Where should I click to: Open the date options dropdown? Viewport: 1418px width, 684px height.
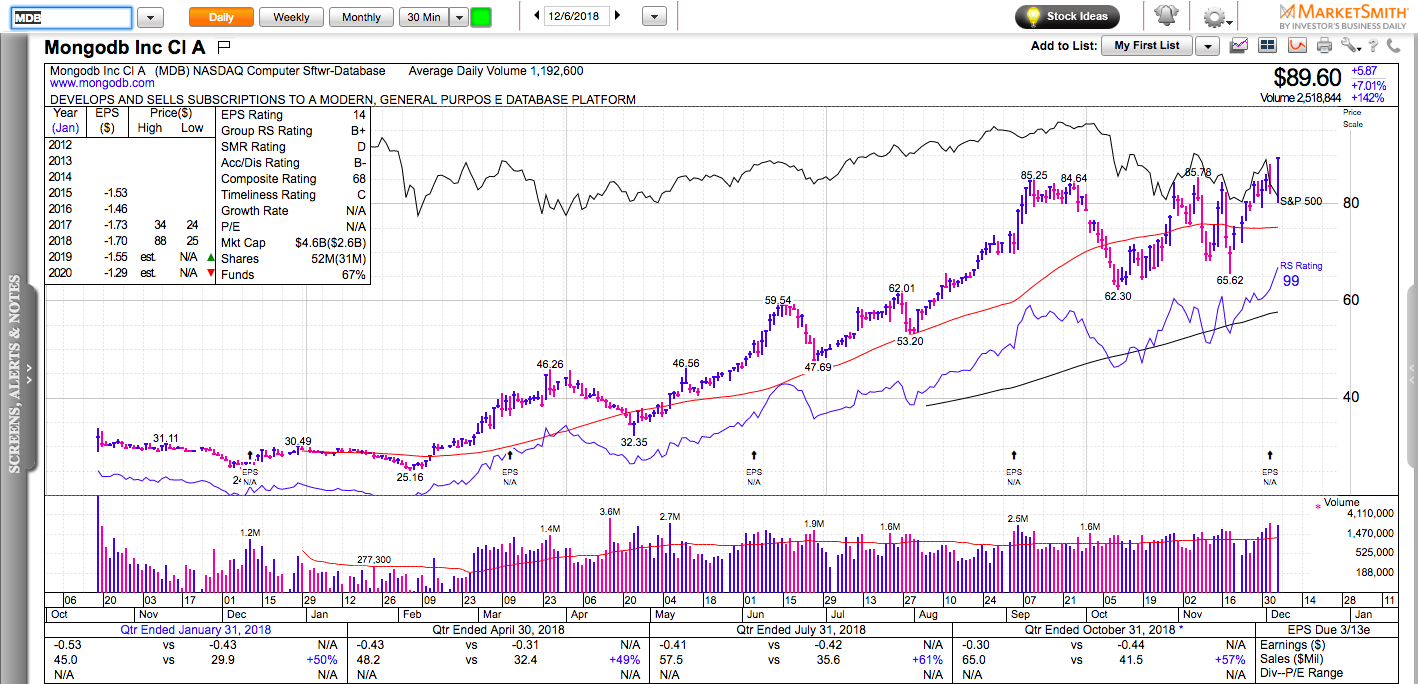click(x=654, y=17)
